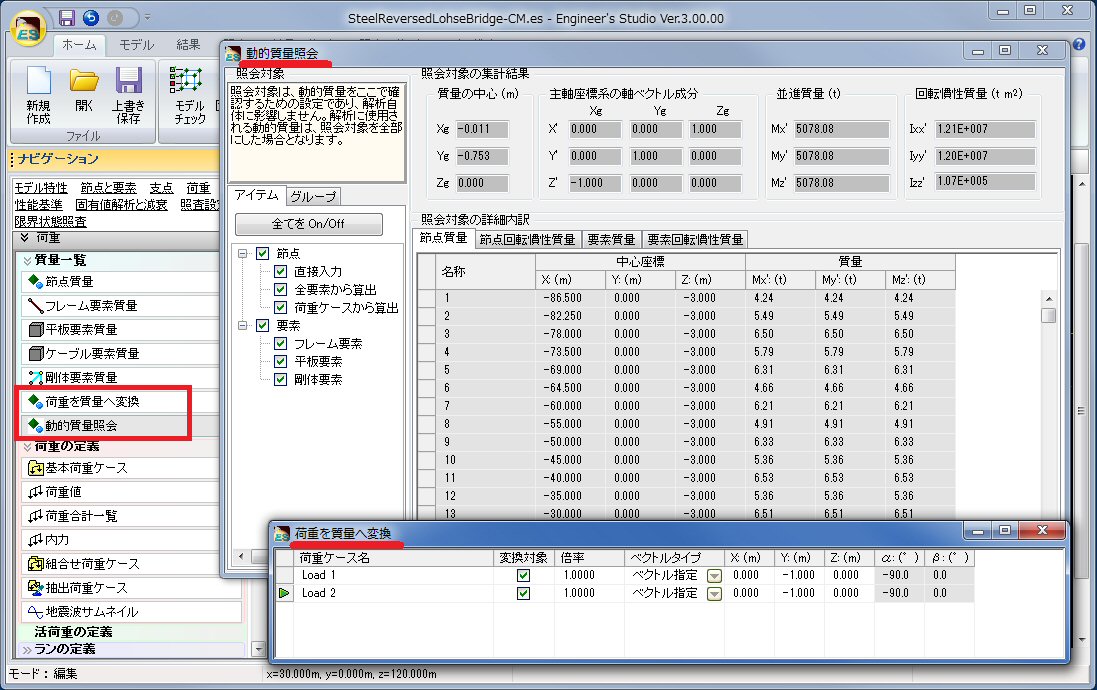Toggle the 直接入力 checkbox
1097x690 pixels.
coord(281,272)
